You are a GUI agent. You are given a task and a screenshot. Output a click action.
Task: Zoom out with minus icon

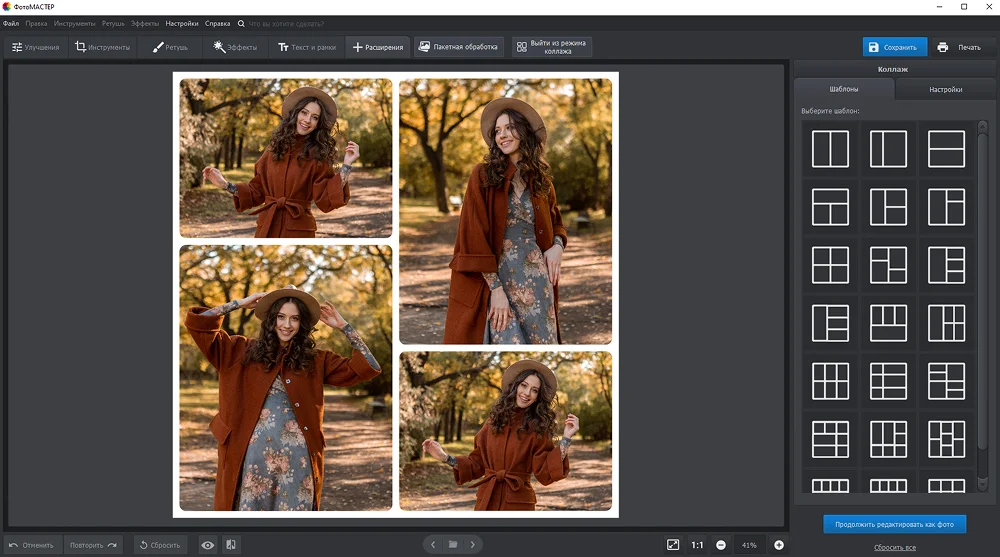coord(721,545)
